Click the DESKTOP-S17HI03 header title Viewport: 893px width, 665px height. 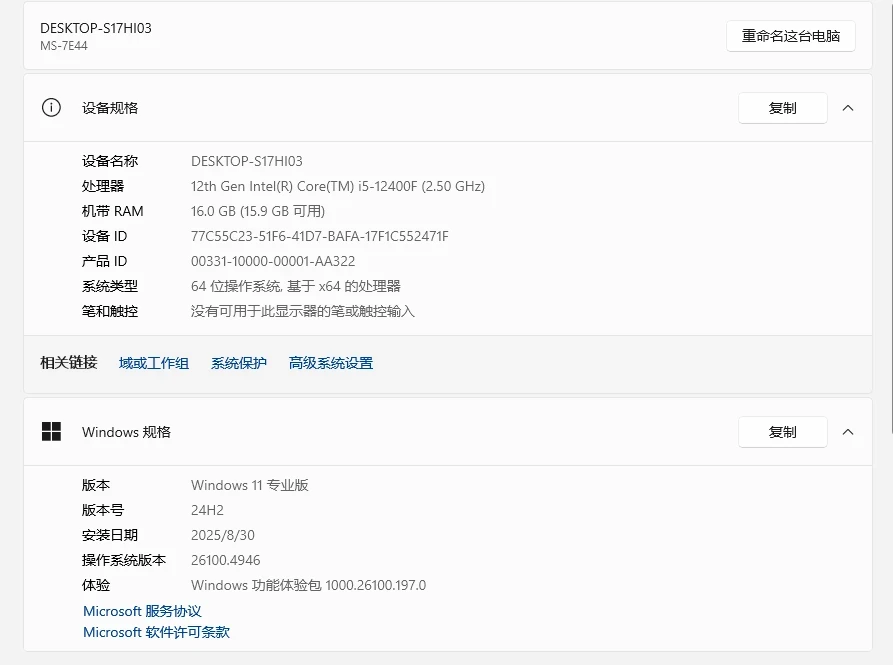[x=96, y=28]
